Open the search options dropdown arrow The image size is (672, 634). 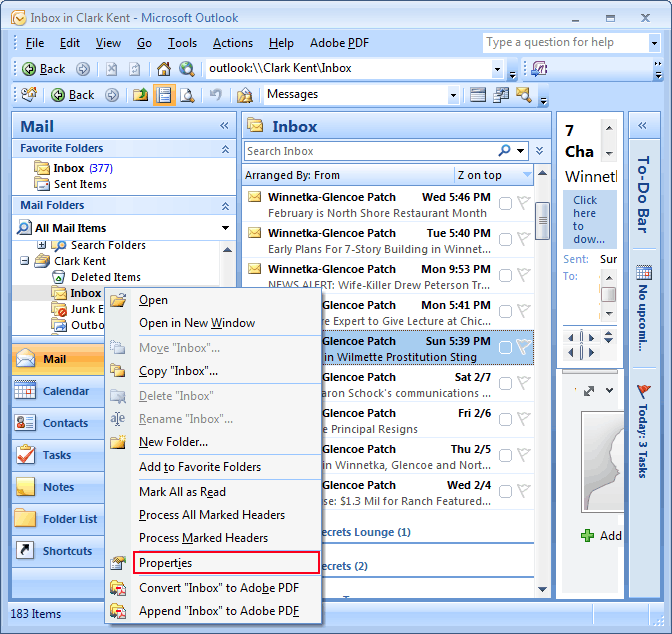pos(520,150)
